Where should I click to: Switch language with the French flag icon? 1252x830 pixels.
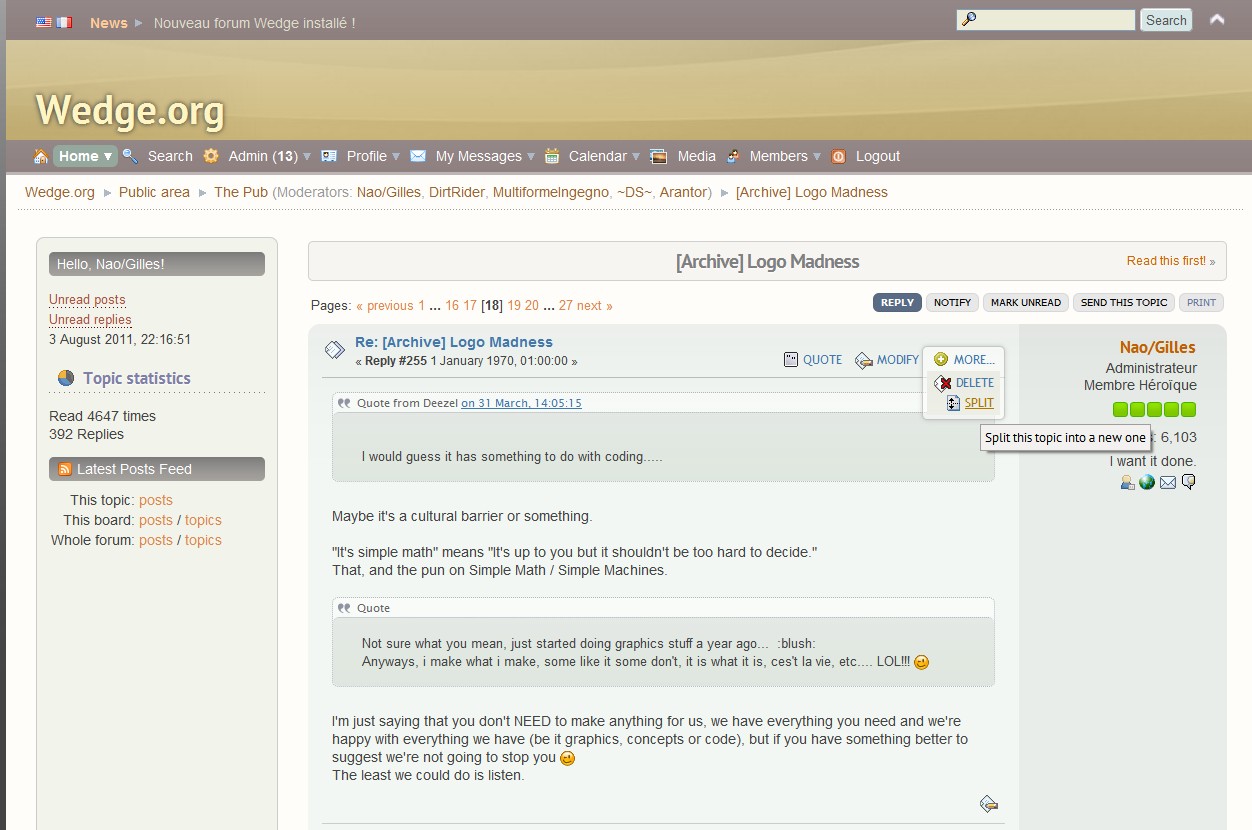click(x=64, y=22)
